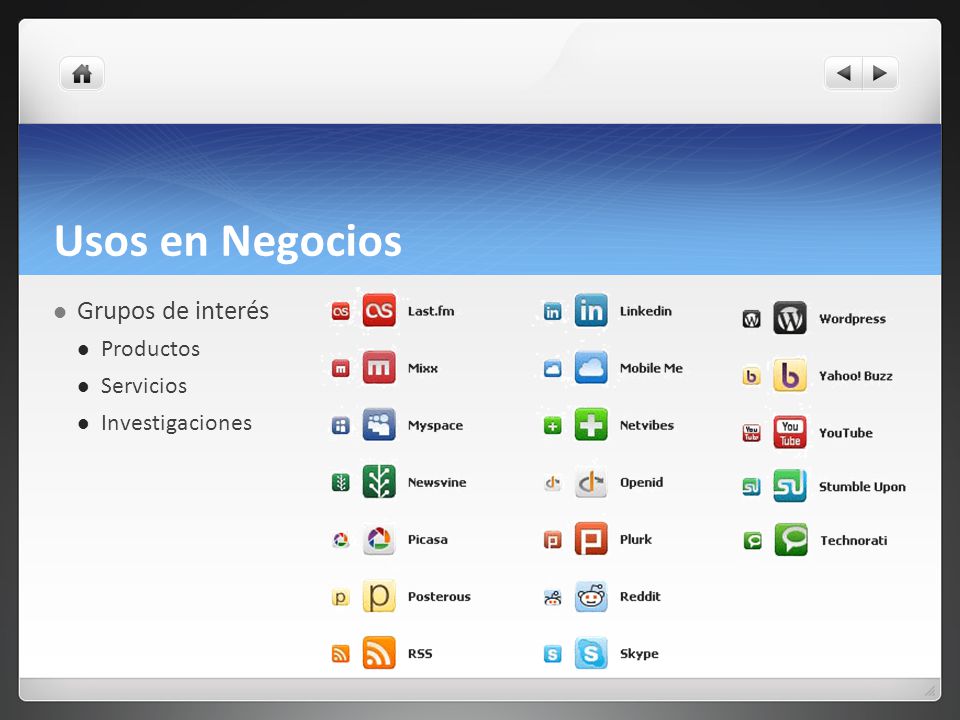Viewport: 960px width, 720px height.
Task: Click the Stumble Upon label text
Action: pos(862,487)
